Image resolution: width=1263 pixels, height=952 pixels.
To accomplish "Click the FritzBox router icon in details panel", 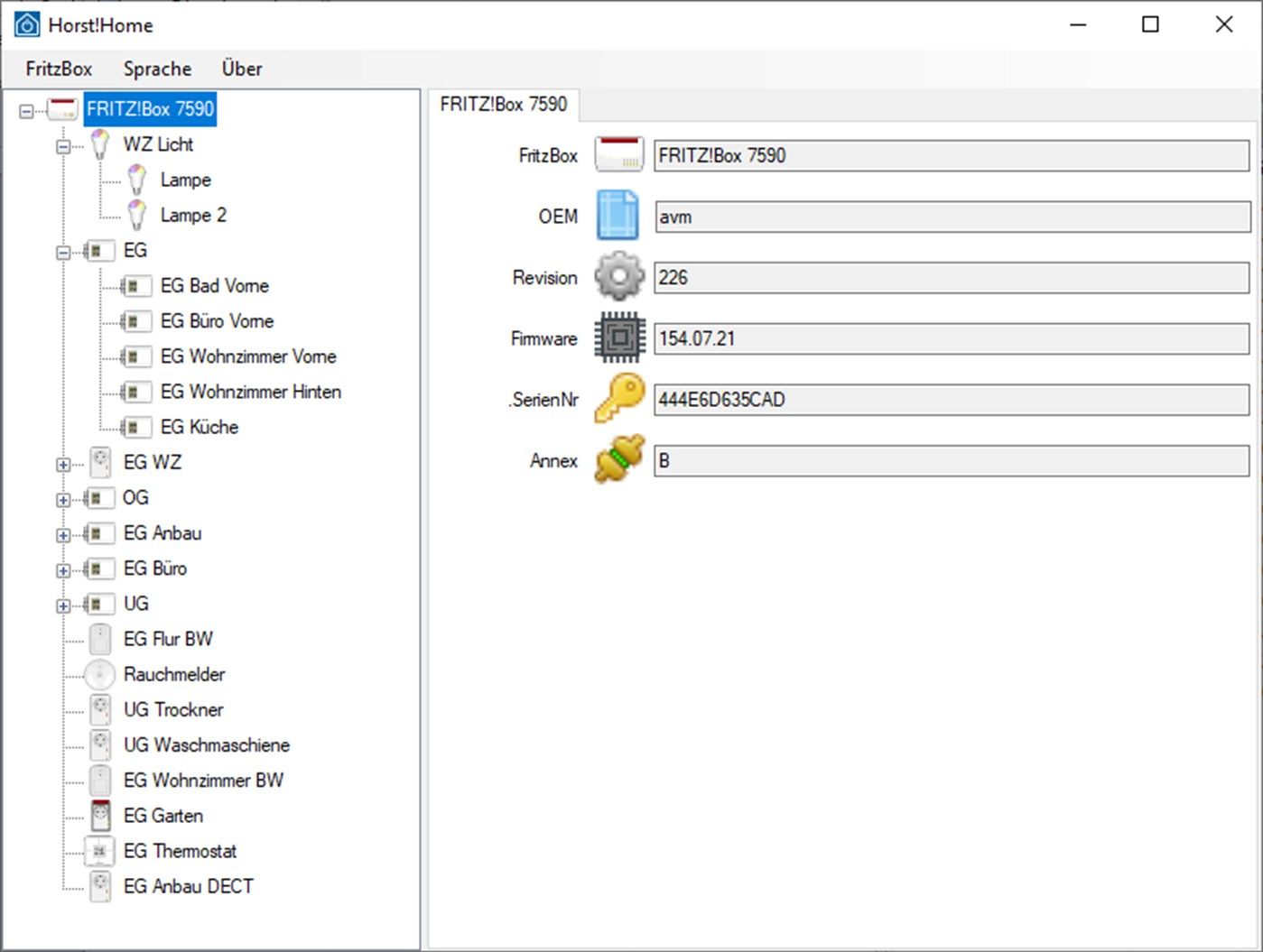I will (x=619, y=154).
